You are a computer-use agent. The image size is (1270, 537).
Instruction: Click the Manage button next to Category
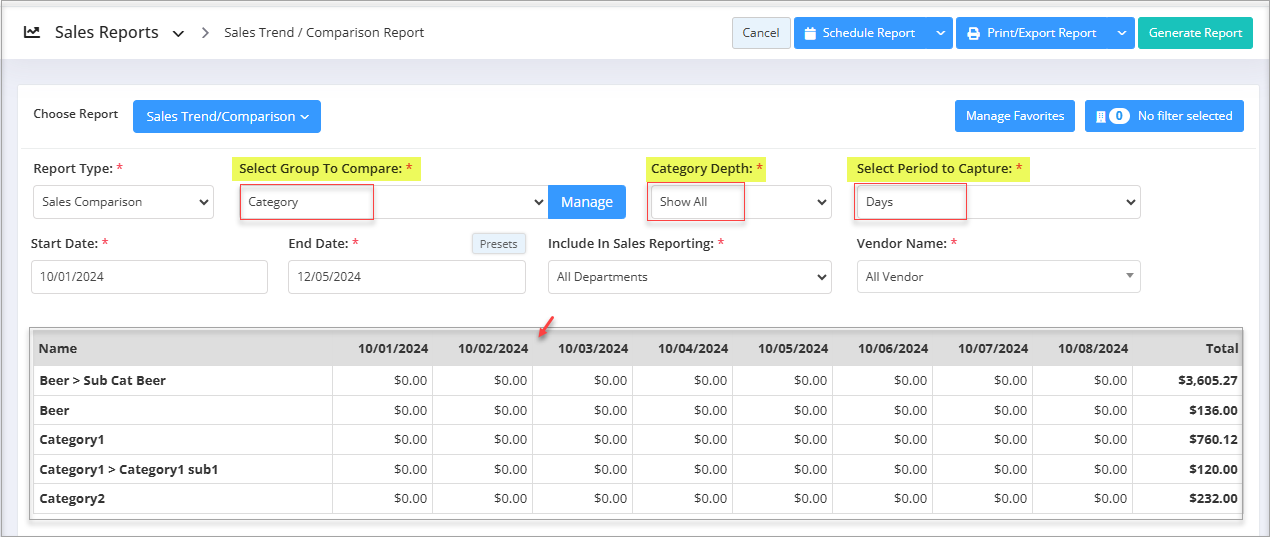click(587, 202)
